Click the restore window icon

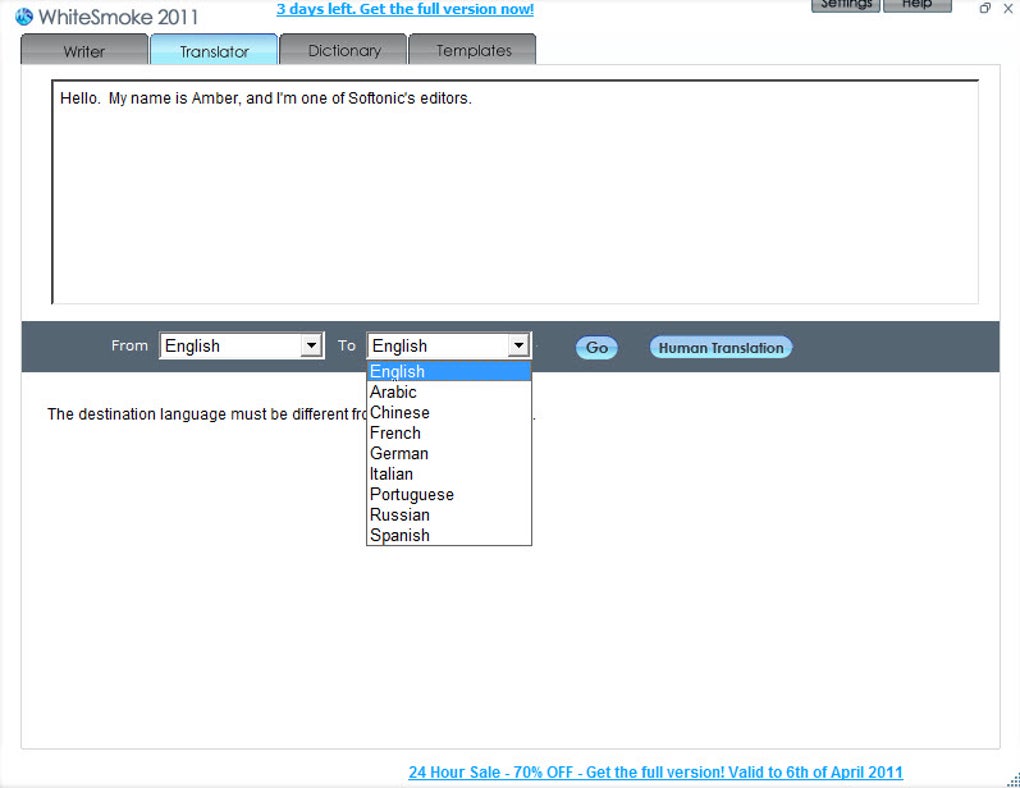(x=985, y=8)
